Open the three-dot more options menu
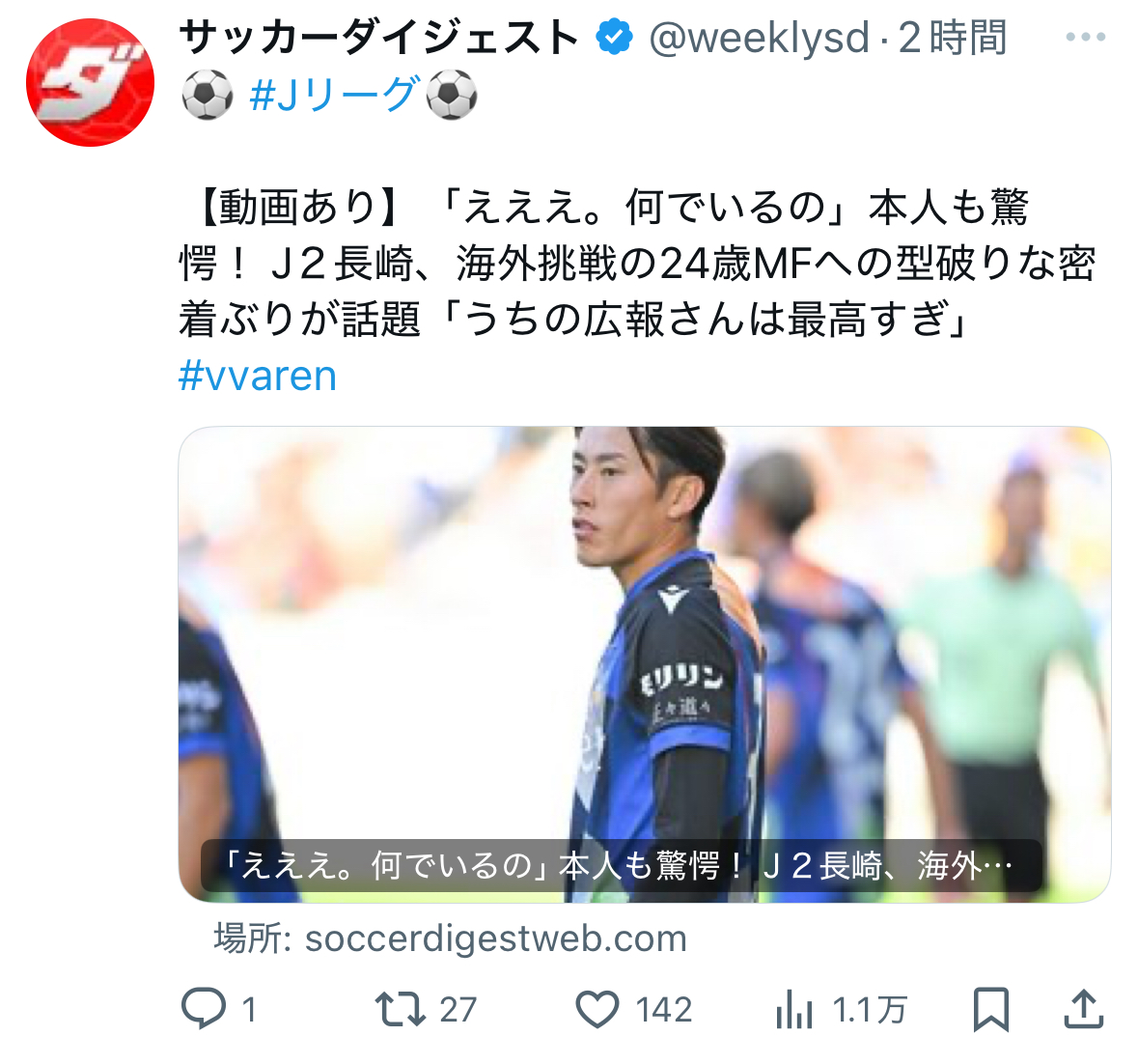1138x1064 pixels. (x=1086, y=37)
